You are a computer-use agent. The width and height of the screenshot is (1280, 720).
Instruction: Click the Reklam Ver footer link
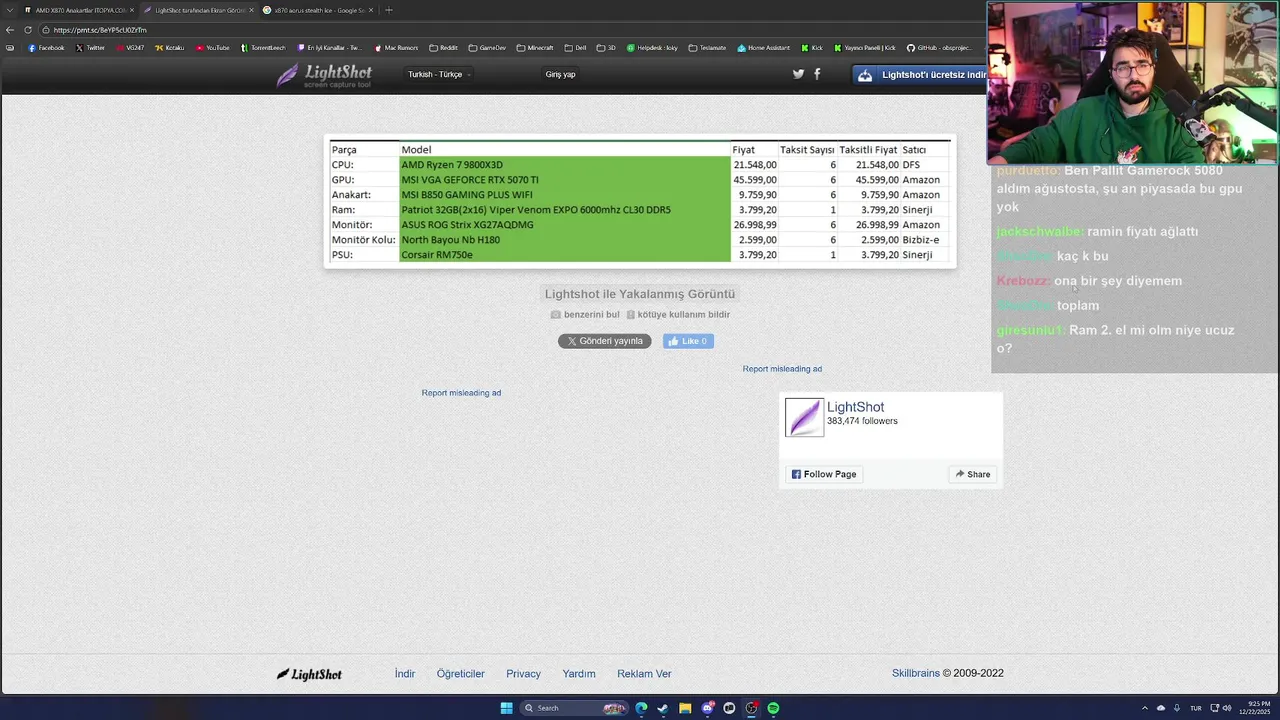pos(644,674)
